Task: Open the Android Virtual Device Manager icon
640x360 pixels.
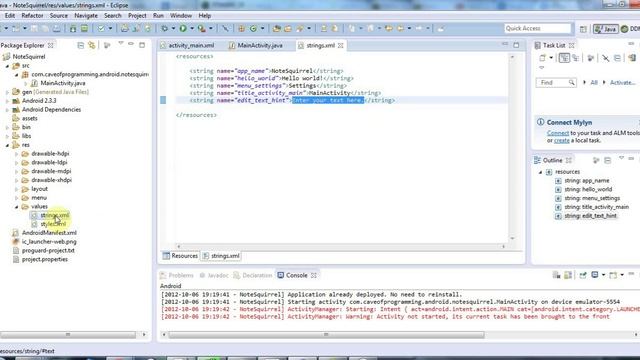Action: pos(84,28)
